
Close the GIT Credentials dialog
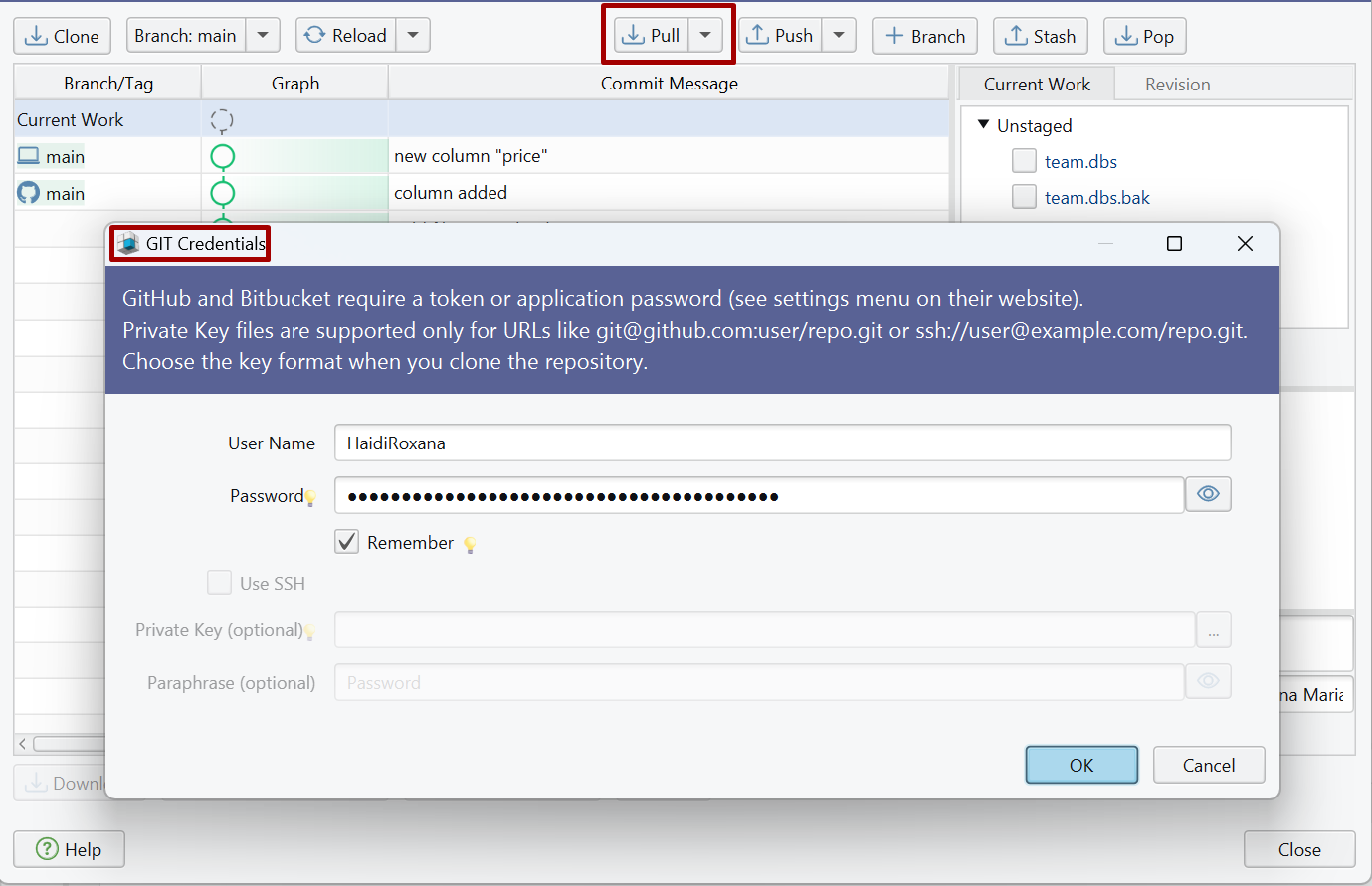pos(1245,244)
